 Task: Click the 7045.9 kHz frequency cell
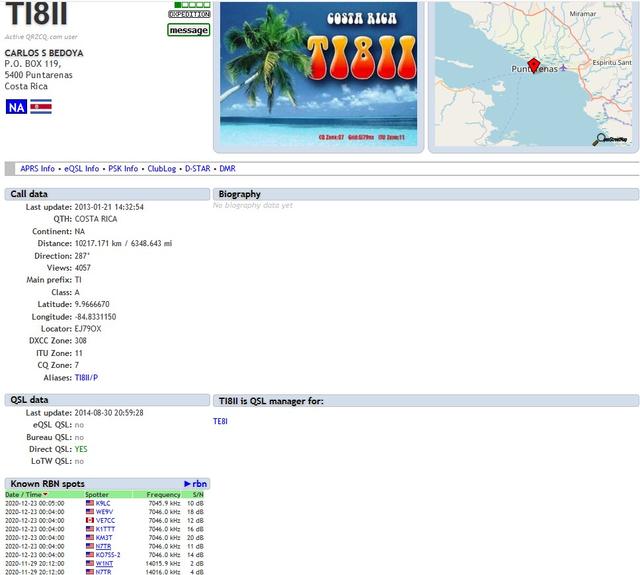click(164, 503)
